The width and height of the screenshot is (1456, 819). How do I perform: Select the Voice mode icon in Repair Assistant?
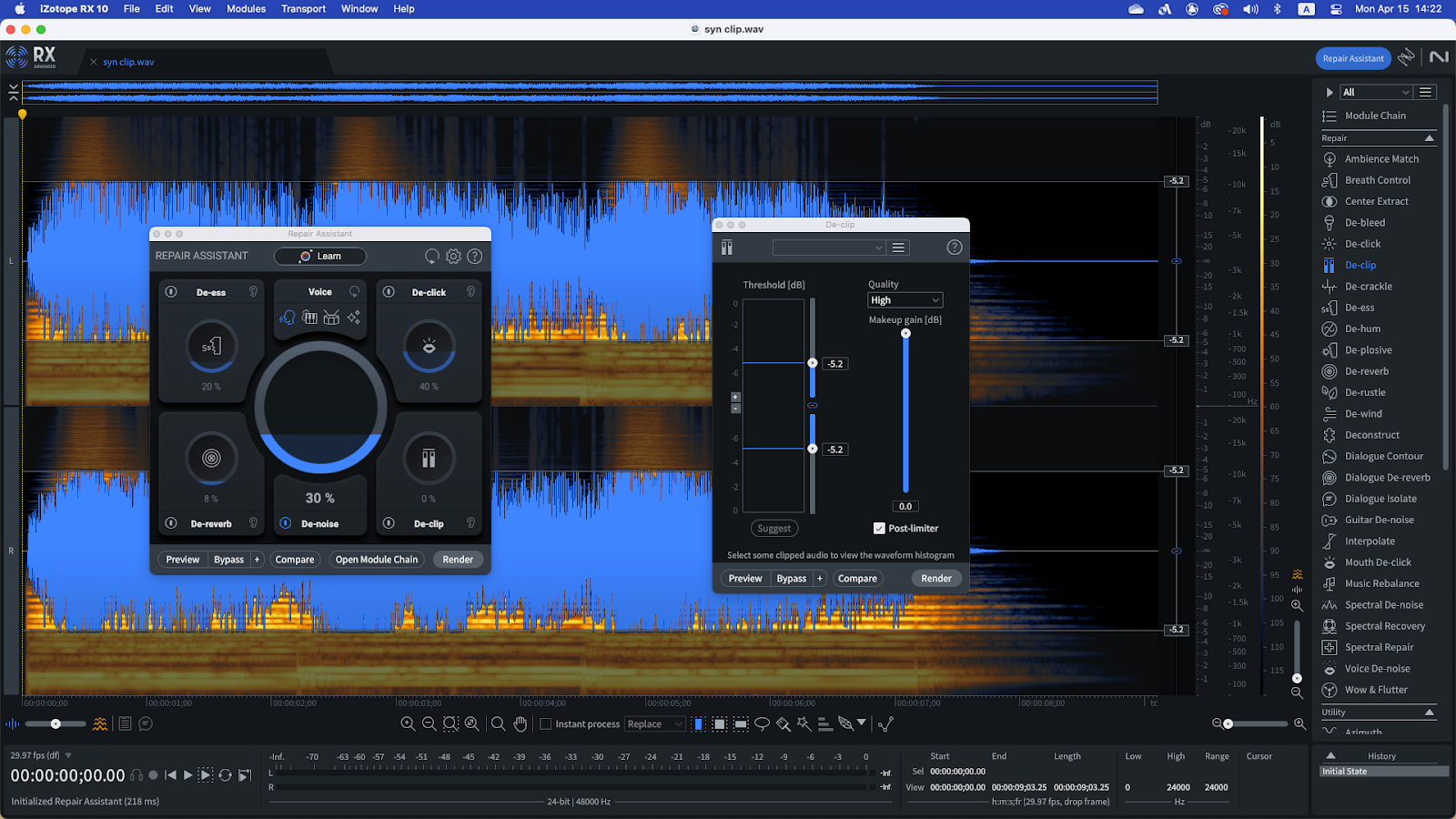tap(288, 317)
